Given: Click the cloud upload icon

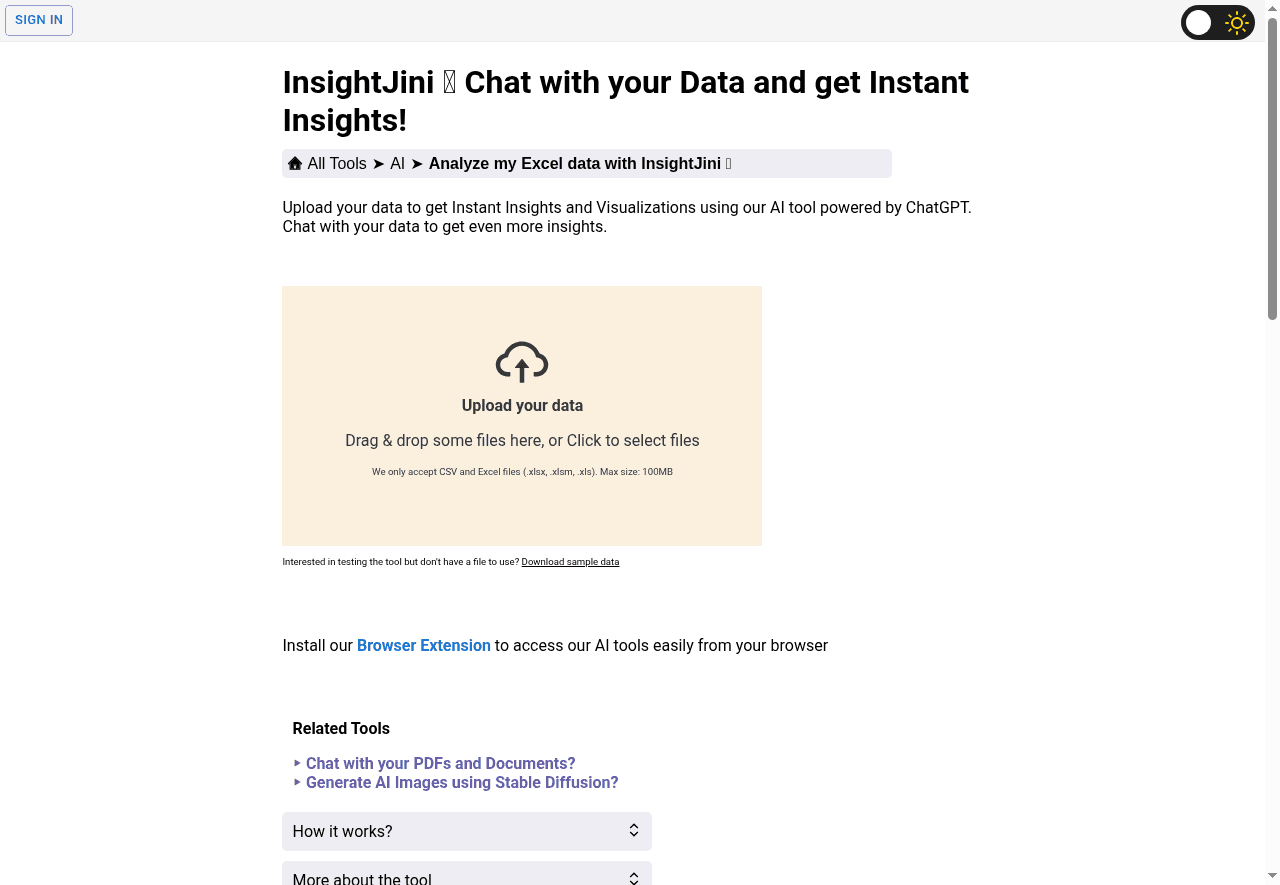Looking at the screenshot, I should [x=521, y=362].
